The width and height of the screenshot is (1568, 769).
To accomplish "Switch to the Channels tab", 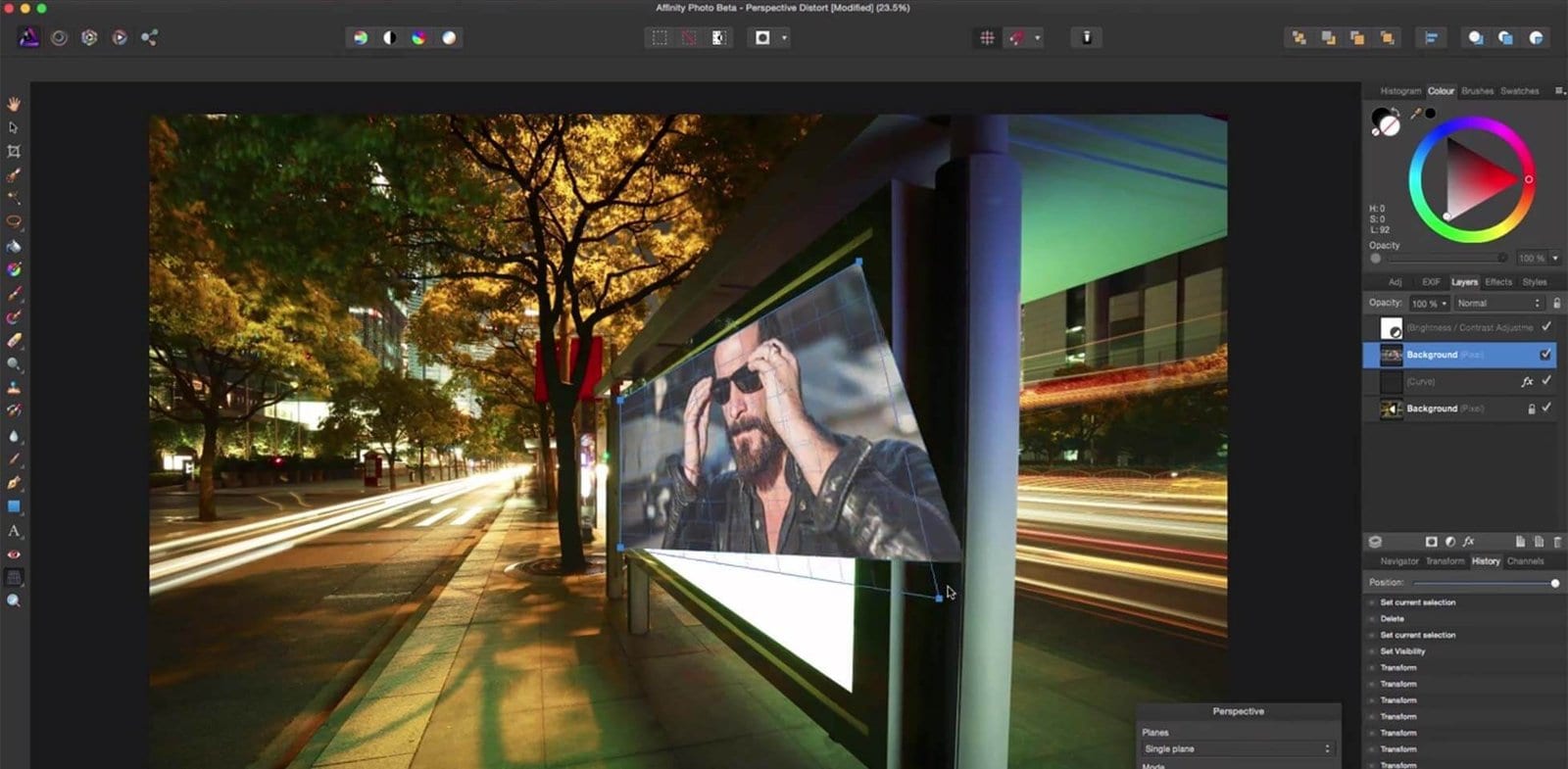I will point(1525,561).
